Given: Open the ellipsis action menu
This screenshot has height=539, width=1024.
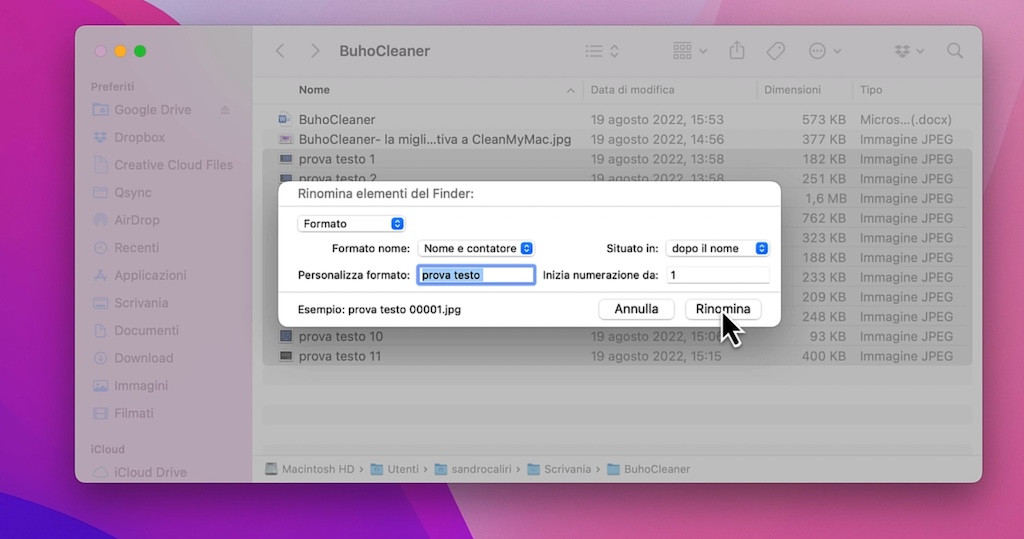Looking at the screenshot, I should click(824, 51).
